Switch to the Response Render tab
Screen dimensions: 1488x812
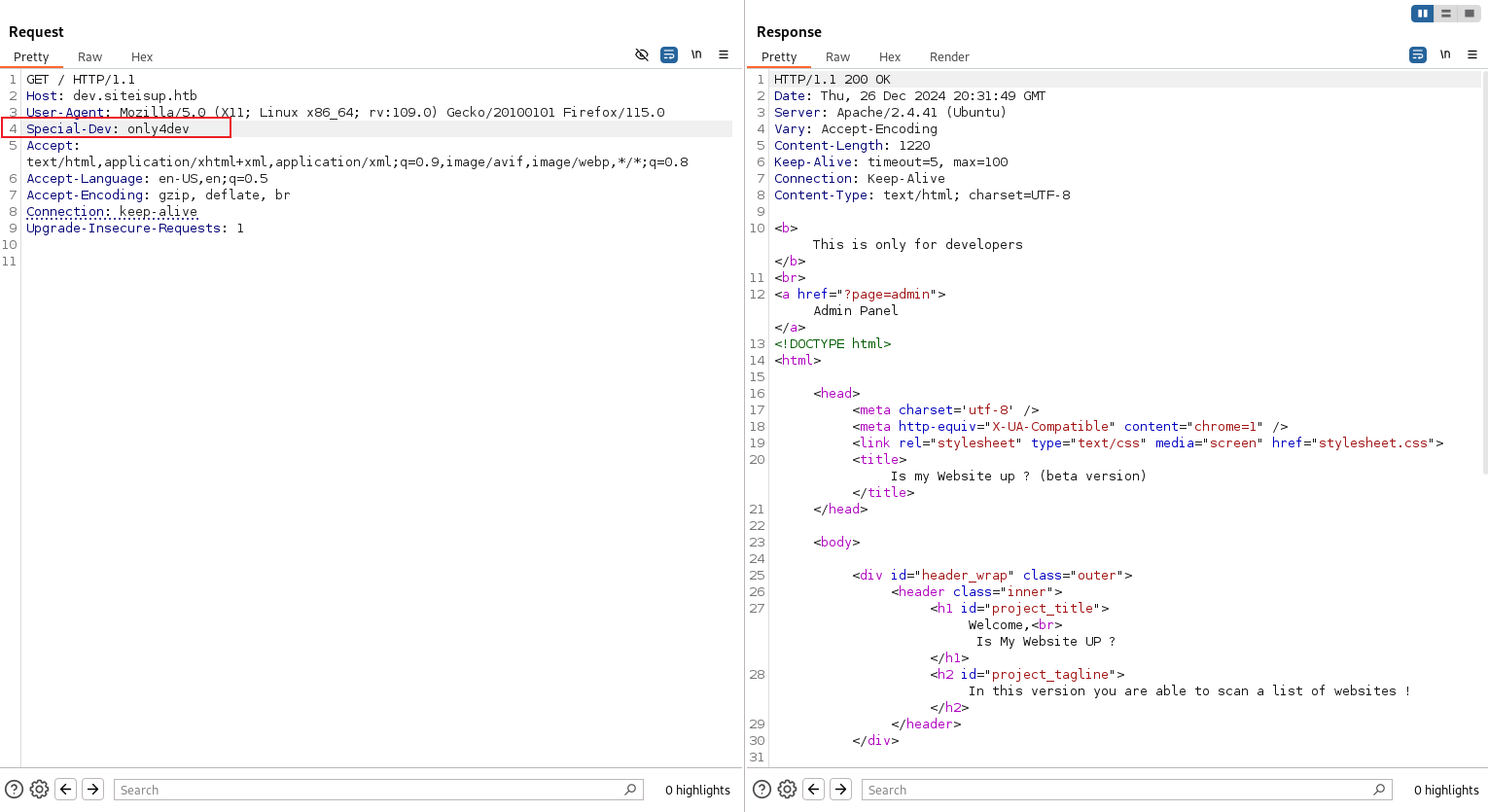tap(949, 57)
